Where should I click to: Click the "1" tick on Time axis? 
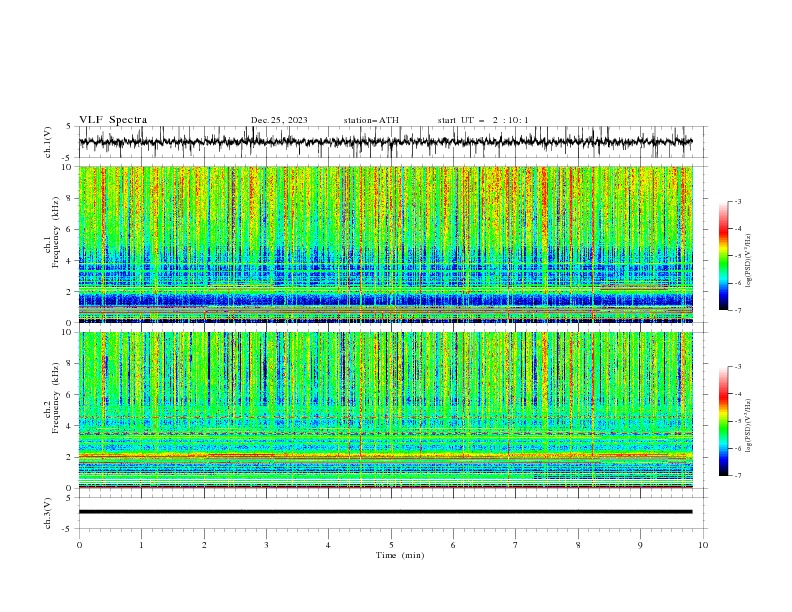tap(141, 545)
